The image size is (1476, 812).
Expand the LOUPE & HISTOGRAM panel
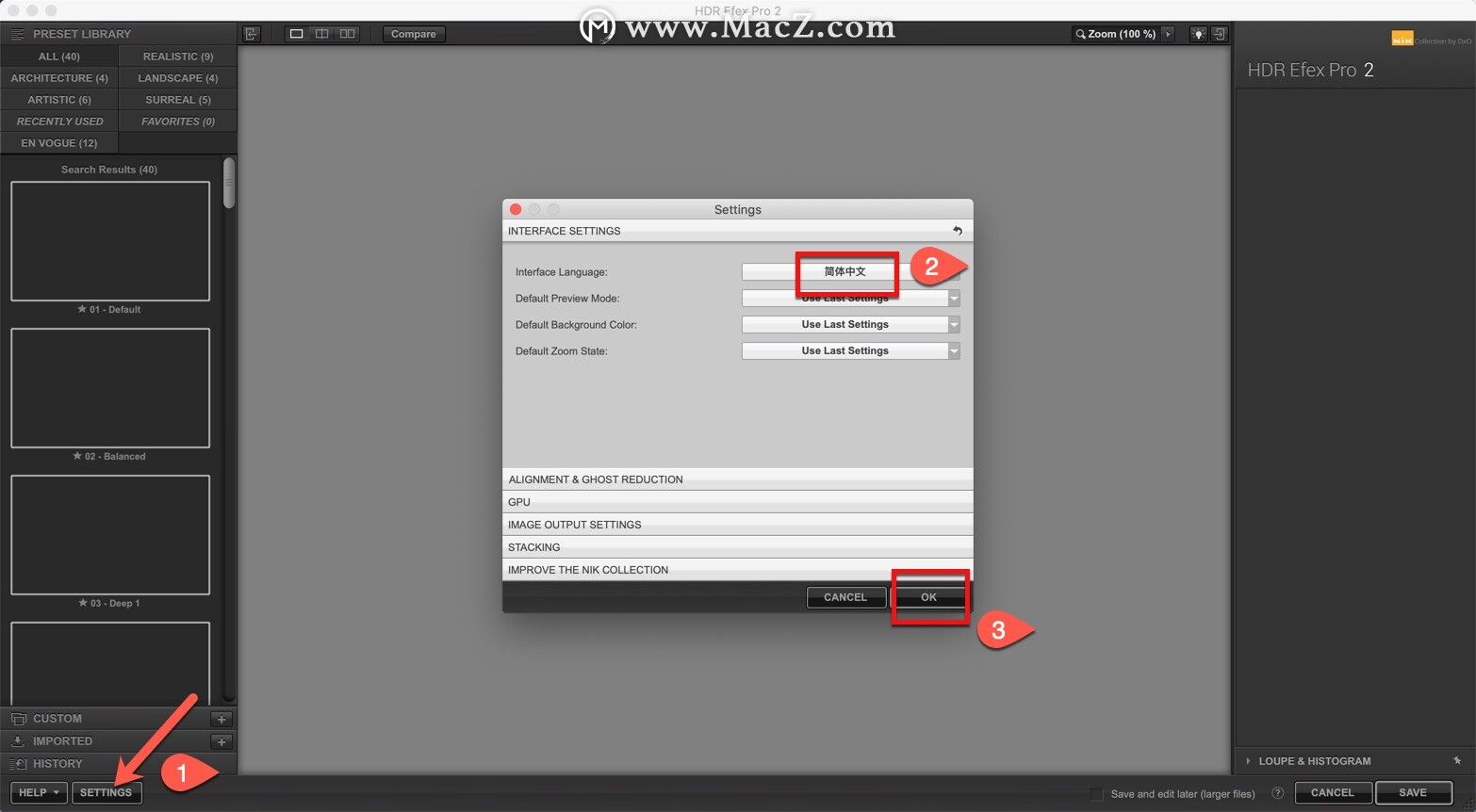click(1314, 761)
